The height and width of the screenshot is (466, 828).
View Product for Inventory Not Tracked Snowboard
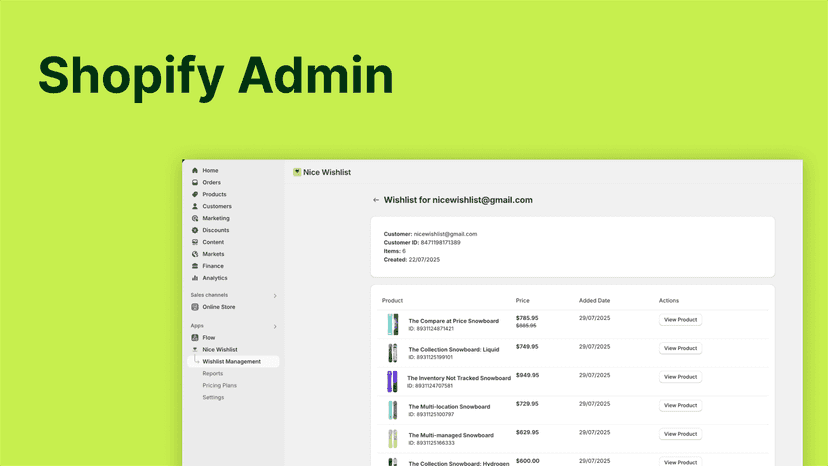(x=680, y=377)
